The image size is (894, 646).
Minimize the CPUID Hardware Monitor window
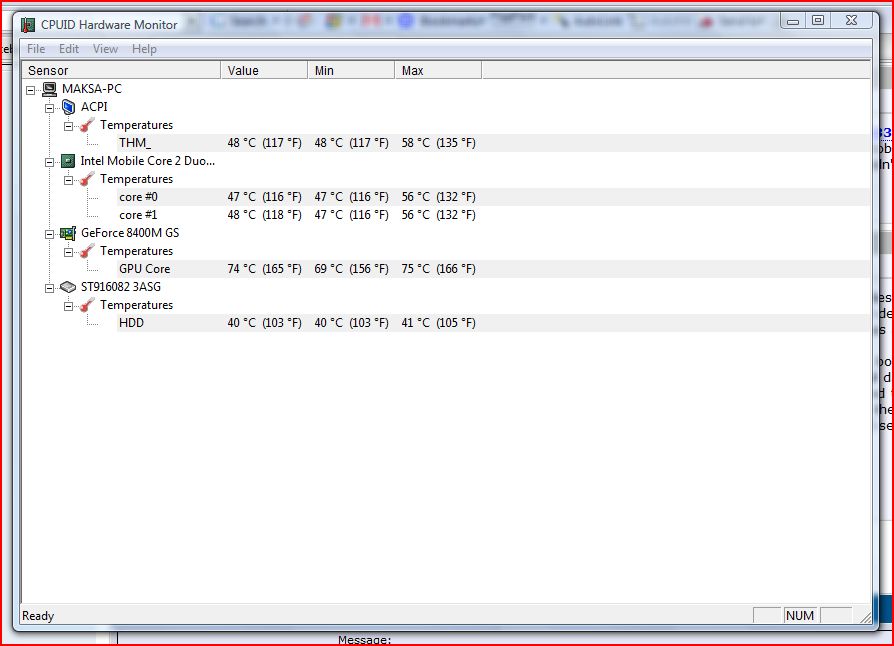point(793,21)
